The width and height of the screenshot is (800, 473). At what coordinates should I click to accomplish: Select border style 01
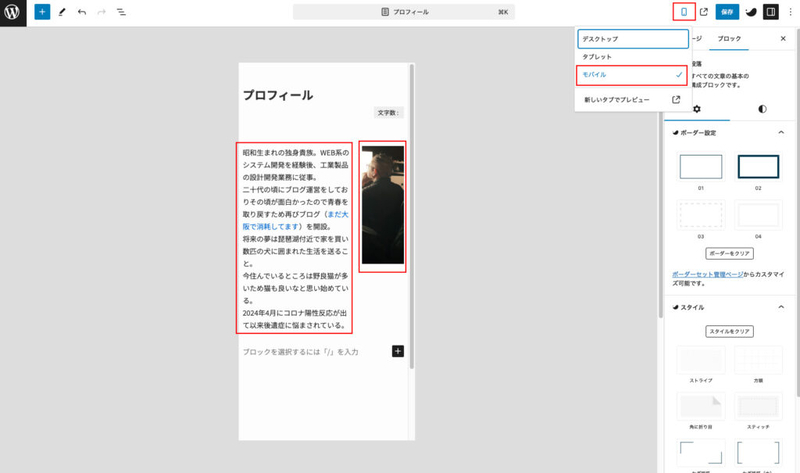(701, 167)
